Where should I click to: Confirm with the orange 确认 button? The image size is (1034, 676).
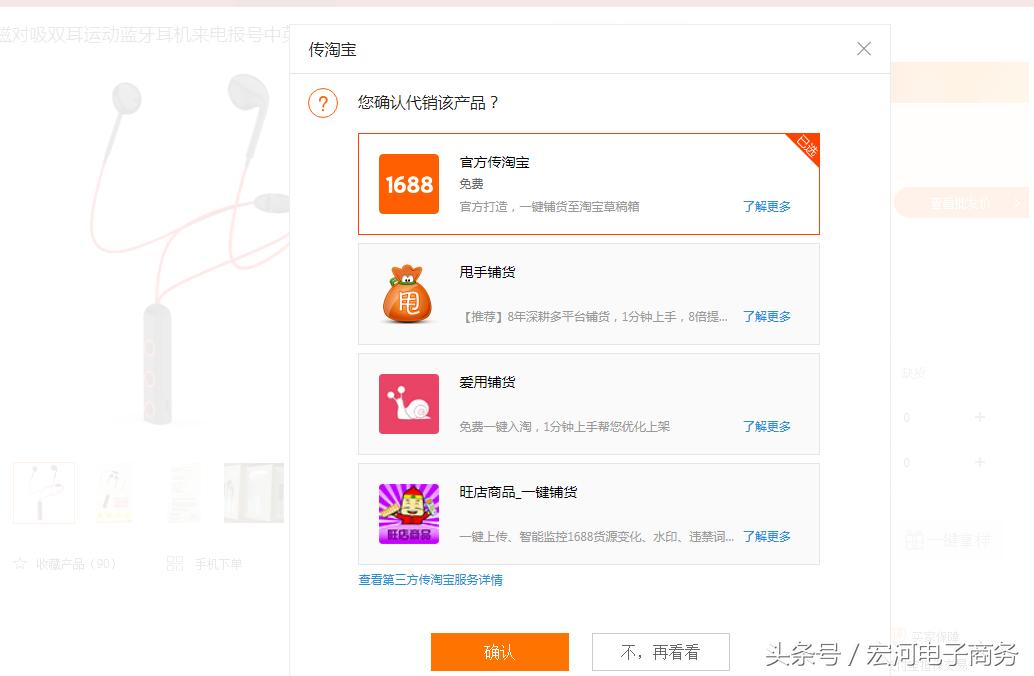click(499, 651)
